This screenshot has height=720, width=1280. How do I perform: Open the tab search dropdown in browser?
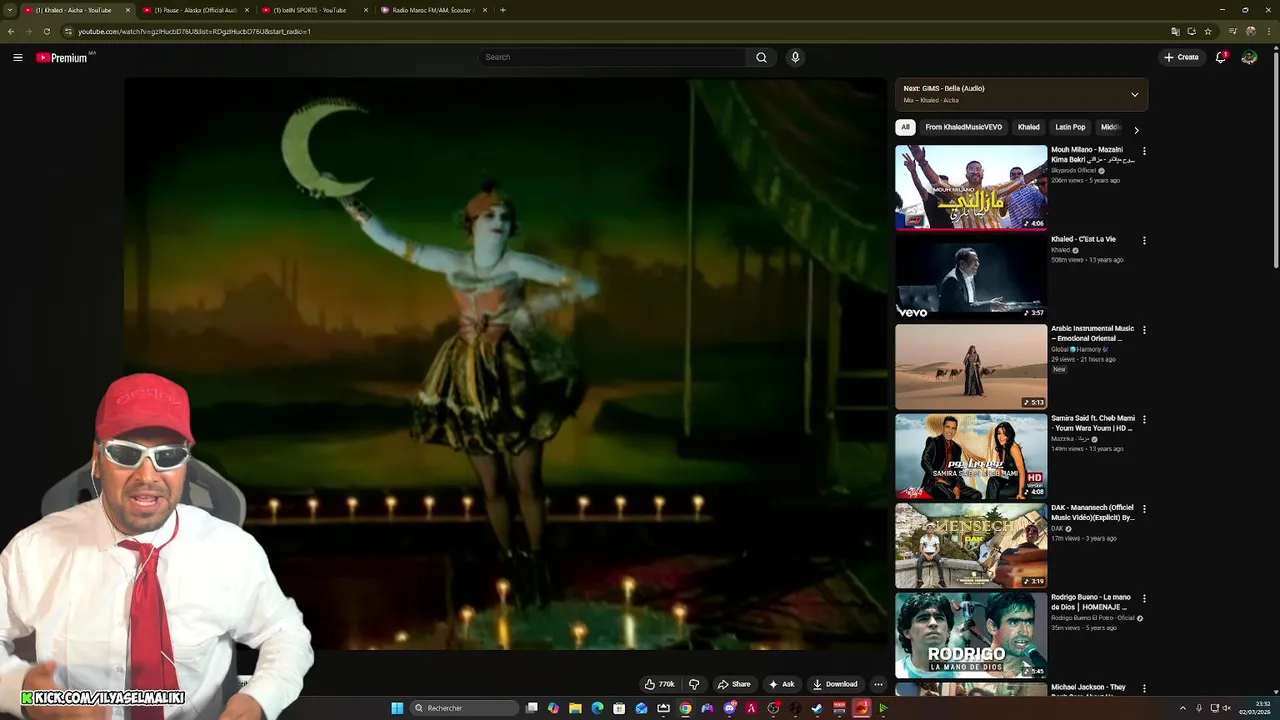click(x=9, y=10)
